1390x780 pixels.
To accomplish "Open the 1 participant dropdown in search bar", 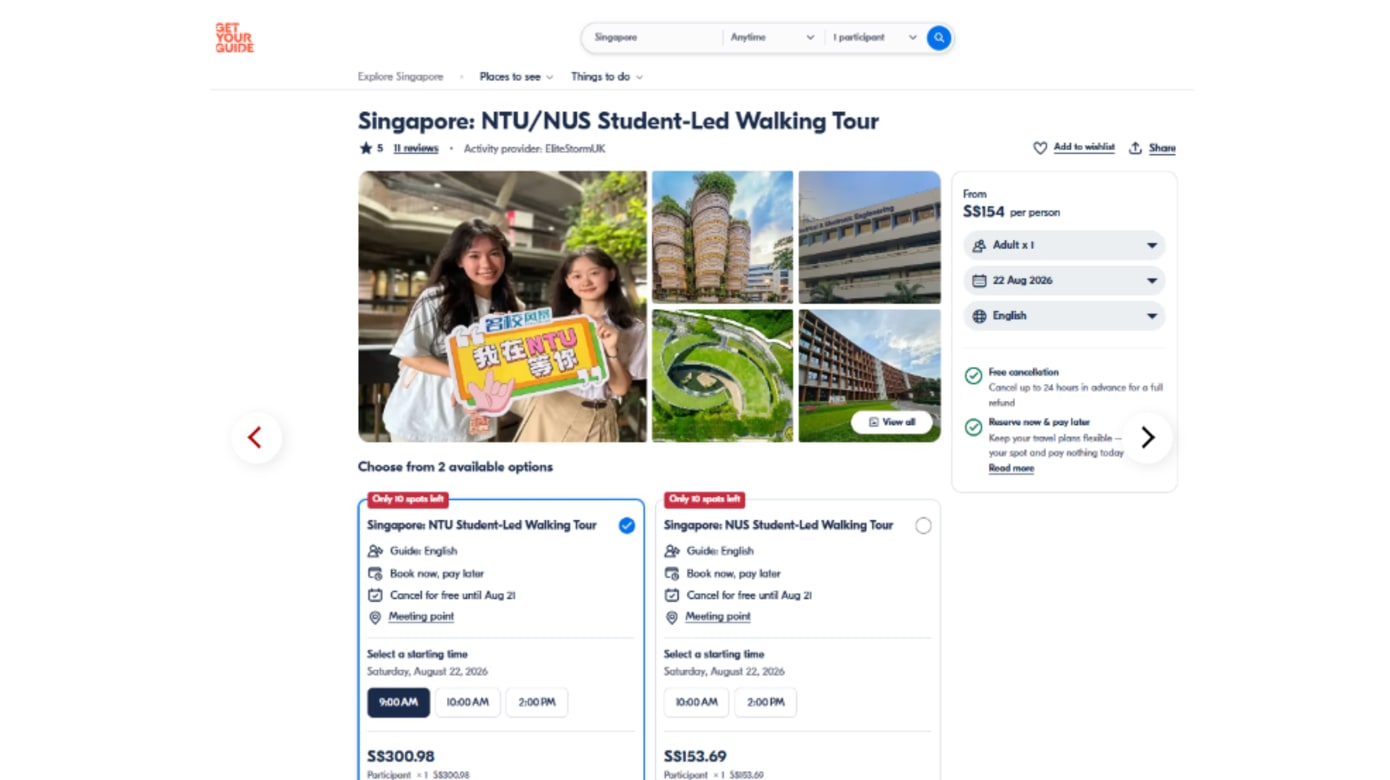I will coord(874,38).
